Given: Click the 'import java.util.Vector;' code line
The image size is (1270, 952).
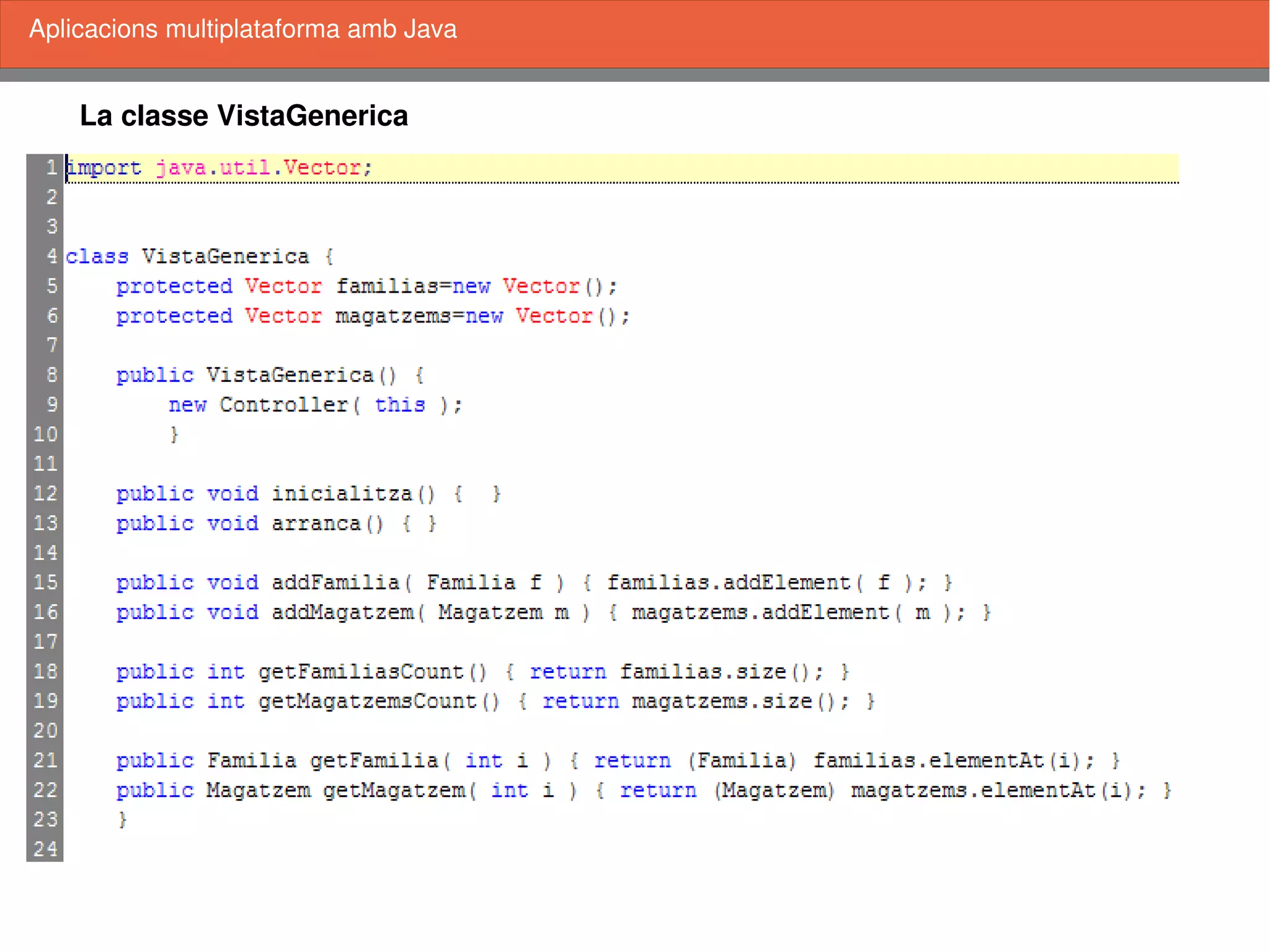Looking at the screenshot, I should click(219, 168).
